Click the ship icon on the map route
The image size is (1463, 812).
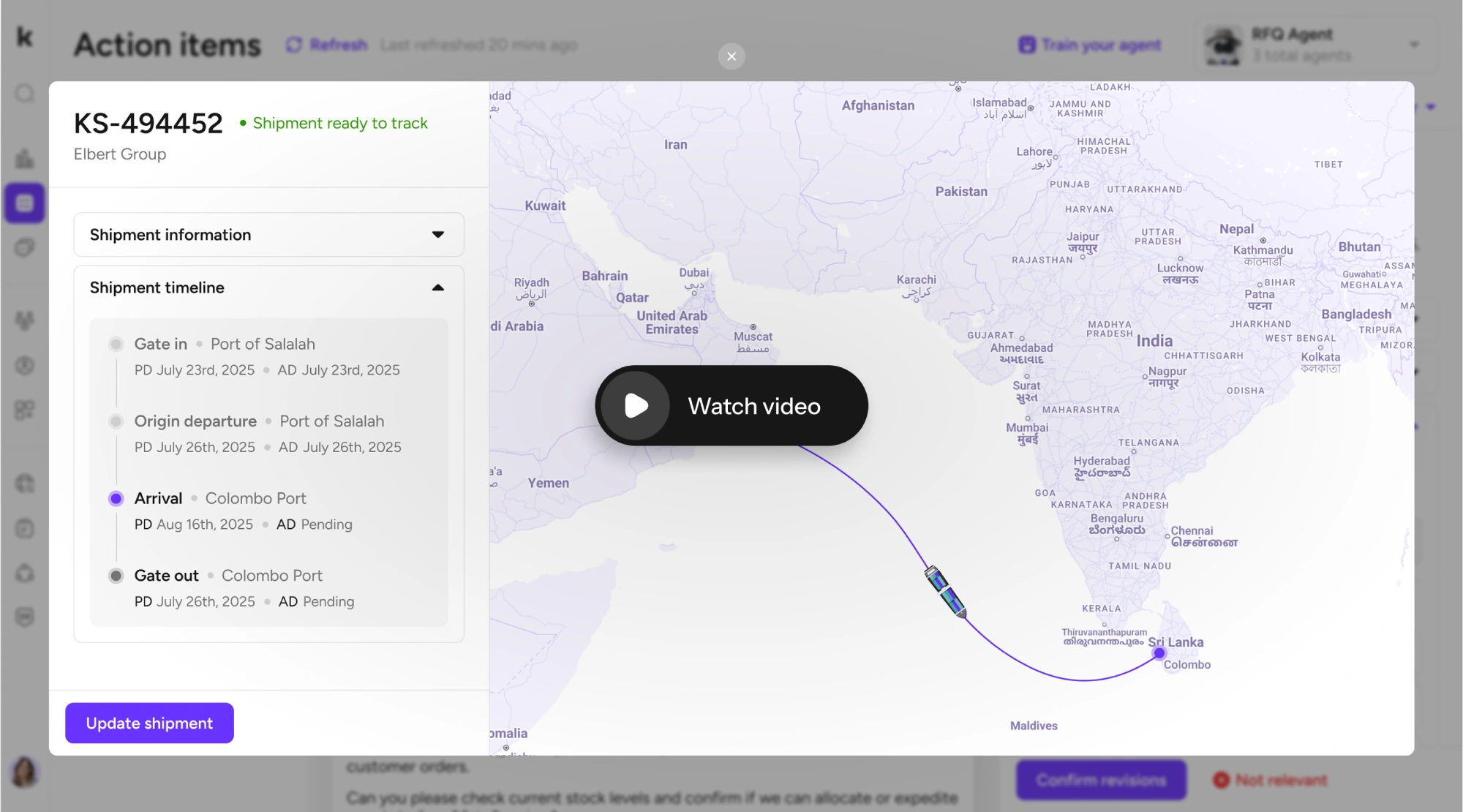tap(946, 591)
